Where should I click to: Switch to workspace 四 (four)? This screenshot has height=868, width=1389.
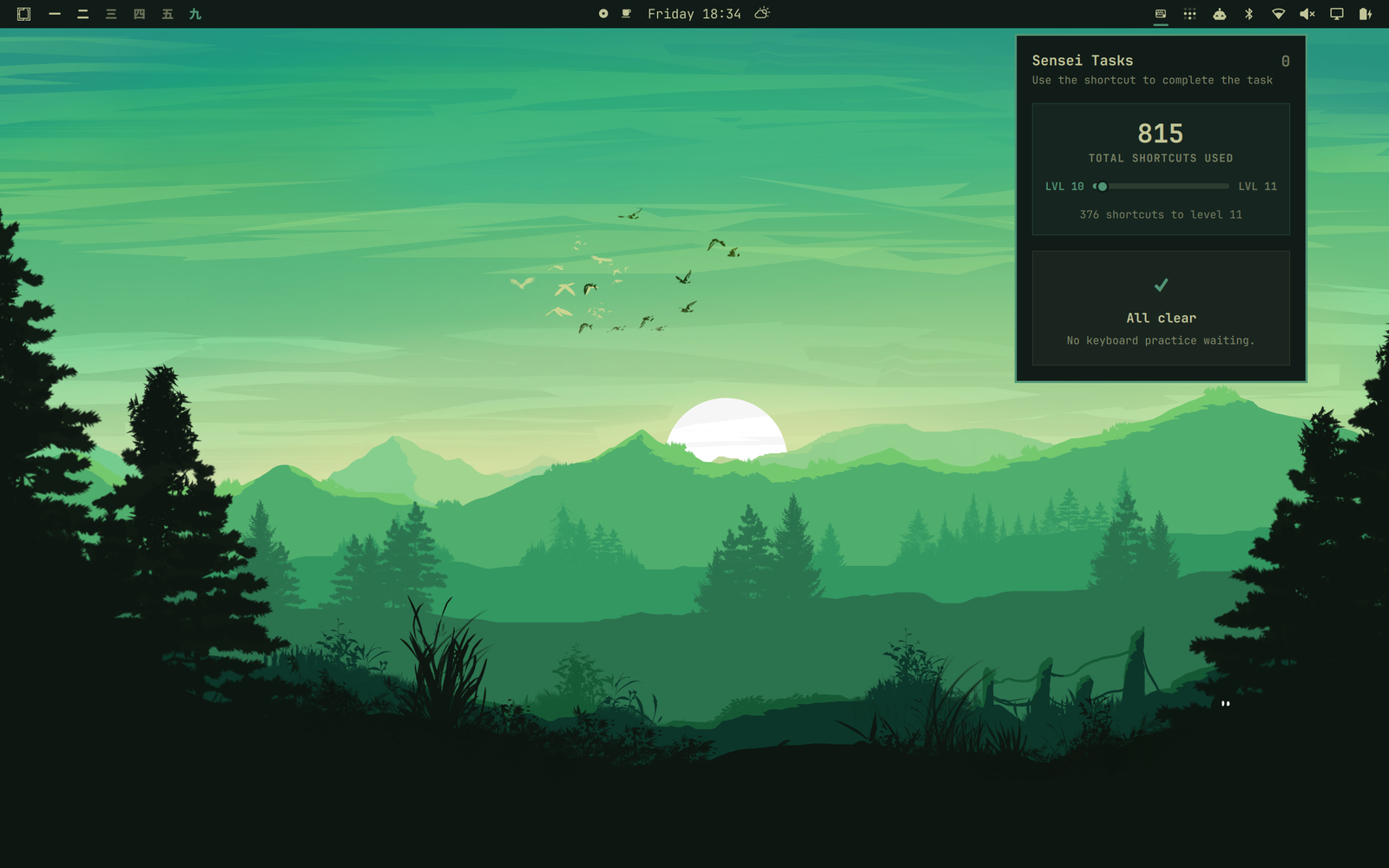[139, 14]
